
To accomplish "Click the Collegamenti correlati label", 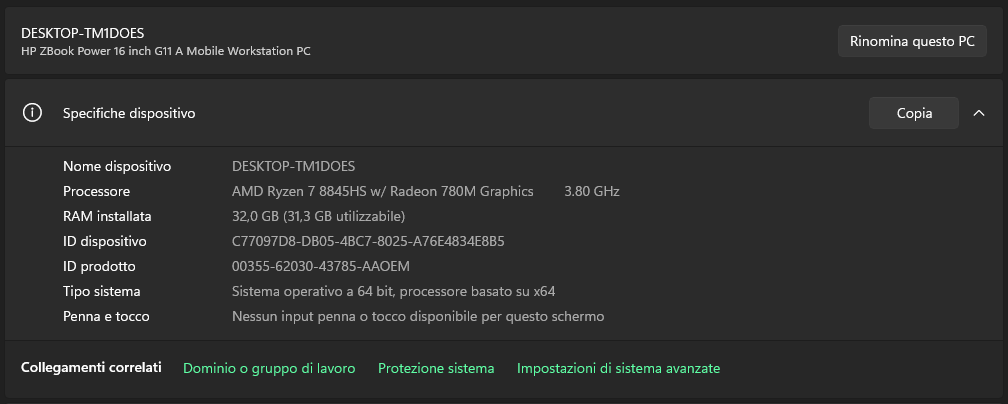I will coord(91,368).
